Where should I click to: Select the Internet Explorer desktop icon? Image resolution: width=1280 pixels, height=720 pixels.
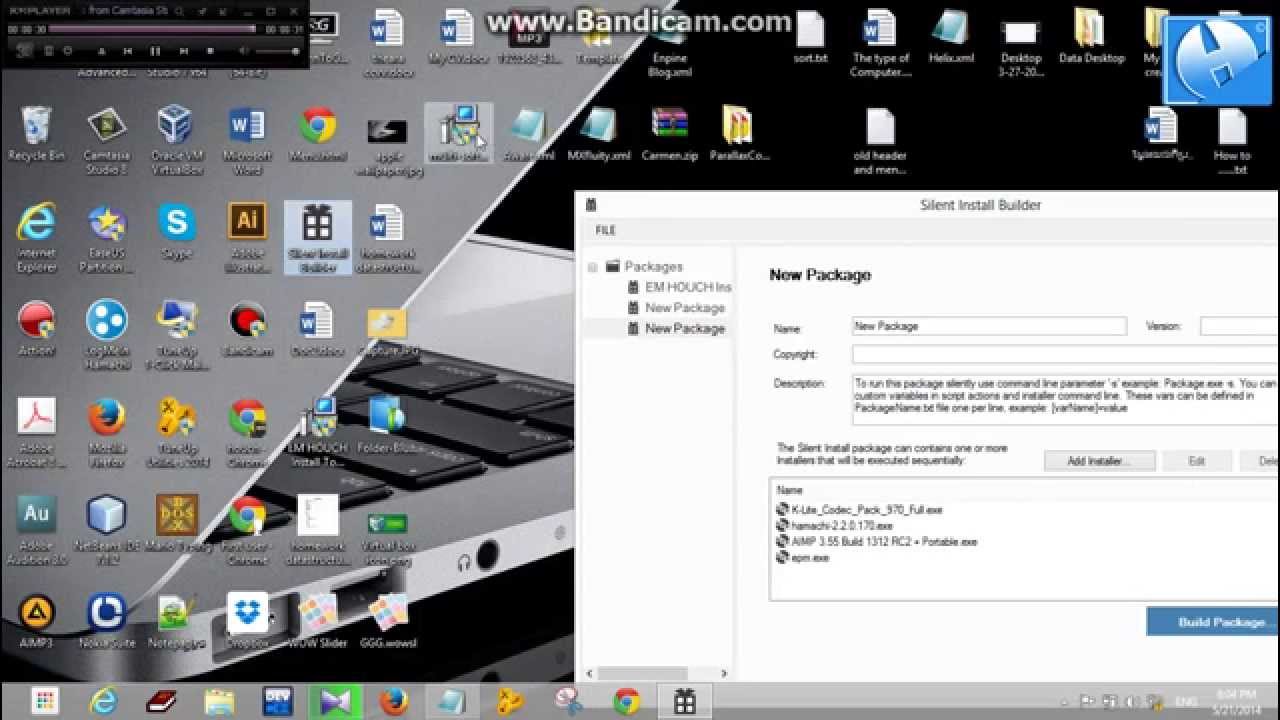pyautogui.click(x=36, y=236)
